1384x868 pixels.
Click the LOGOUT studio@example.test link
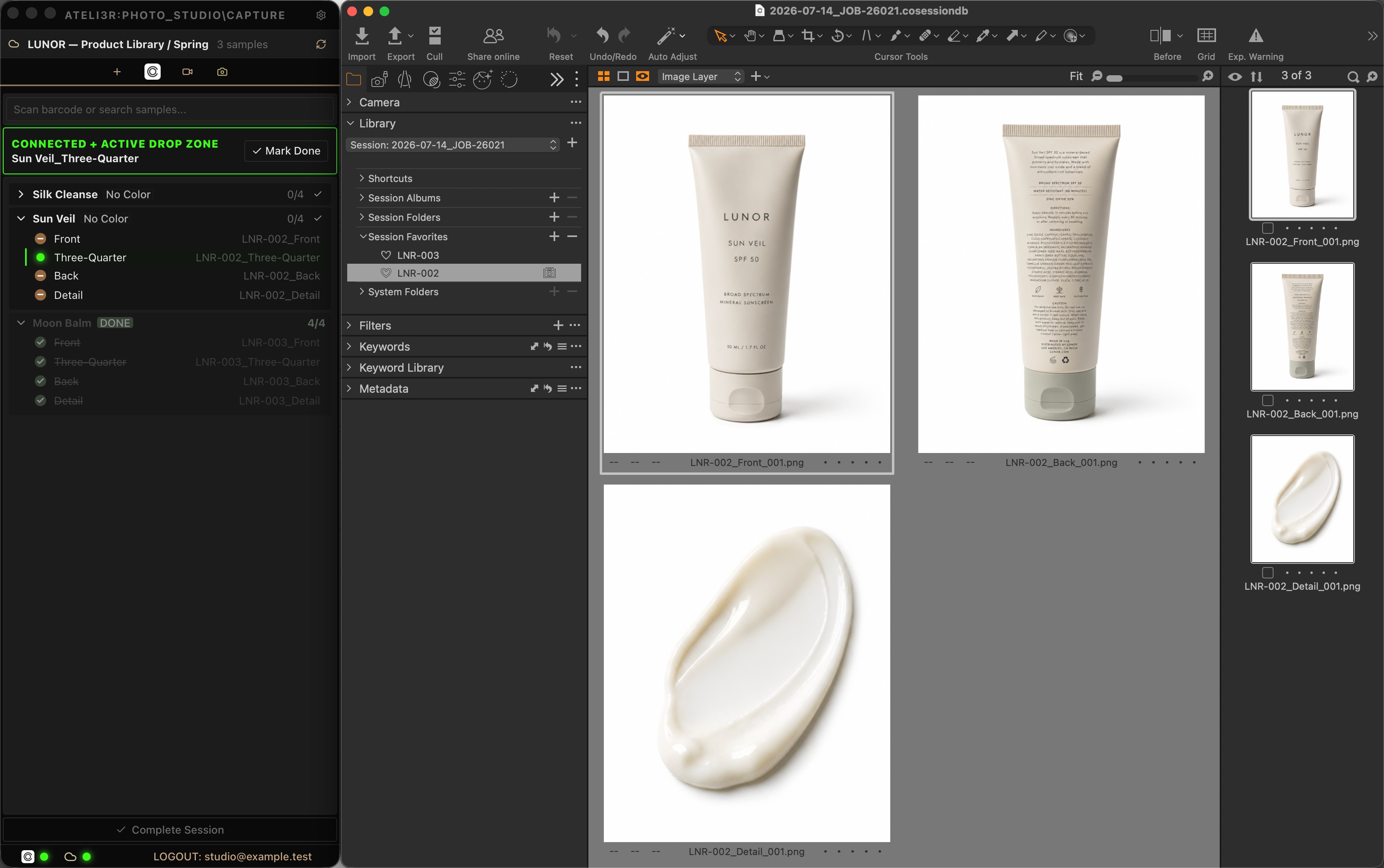coord(233,857)
